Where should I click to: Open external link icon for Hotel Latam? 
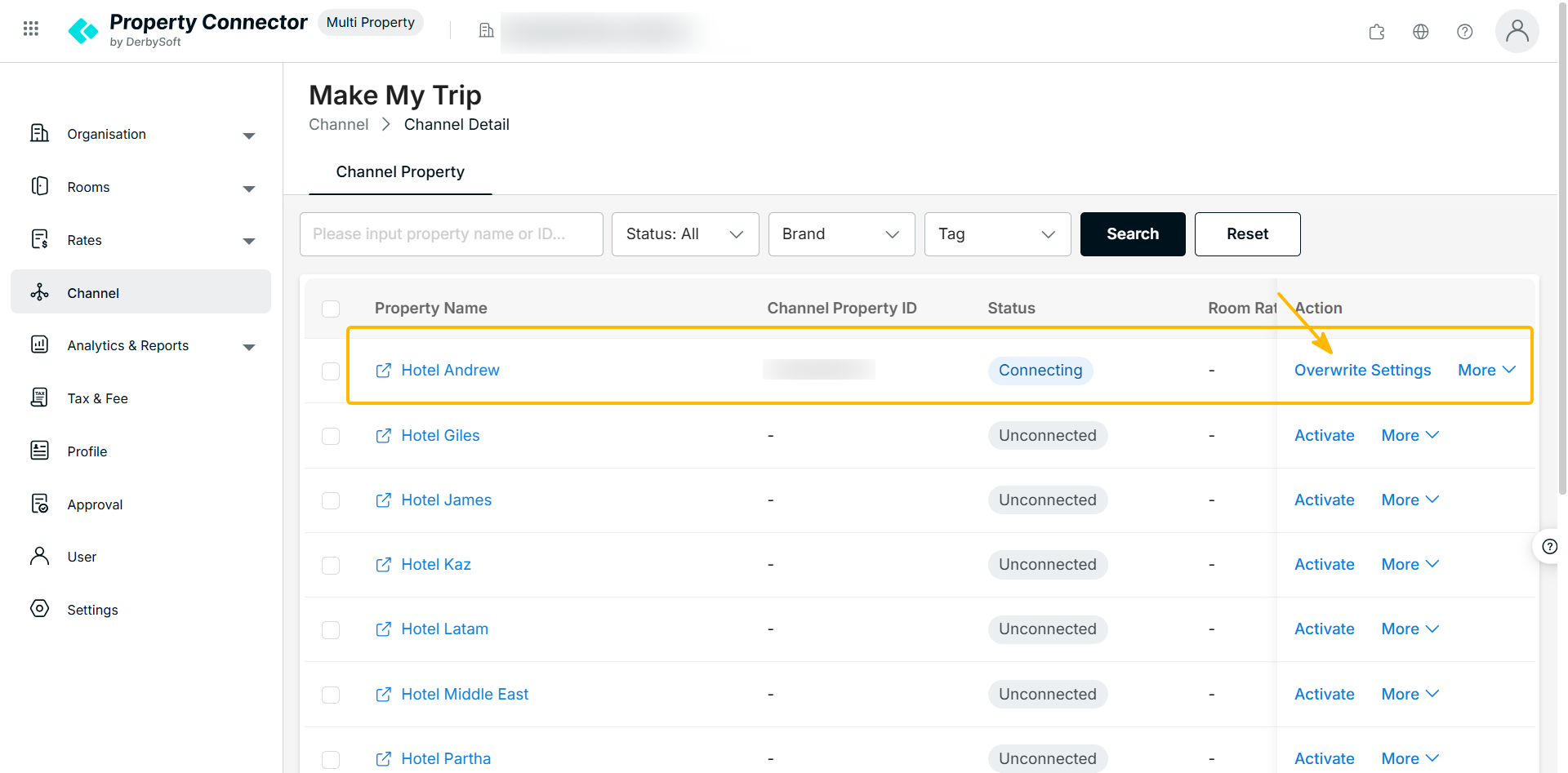(x=383, y=629)
